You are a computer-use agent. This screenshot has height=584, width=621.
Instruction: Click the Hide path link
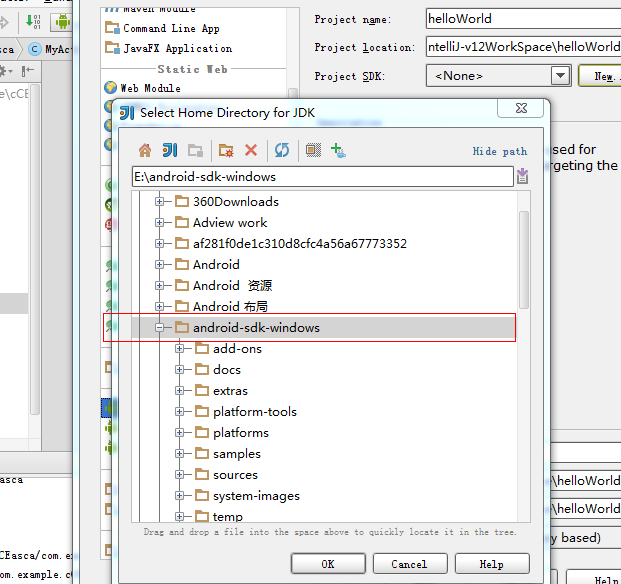(499, 152)
